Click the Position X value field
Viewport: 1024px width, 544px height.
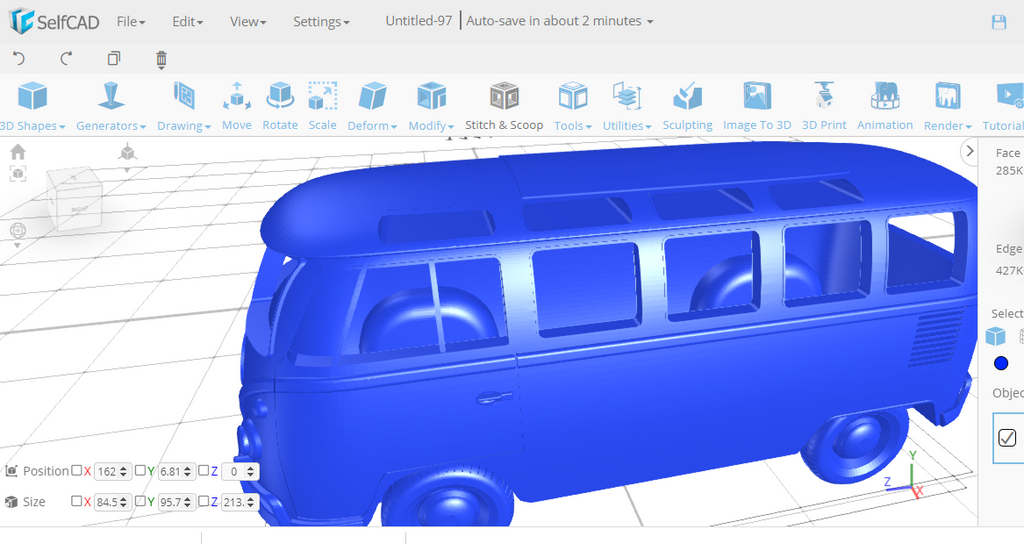coord(106,471)
